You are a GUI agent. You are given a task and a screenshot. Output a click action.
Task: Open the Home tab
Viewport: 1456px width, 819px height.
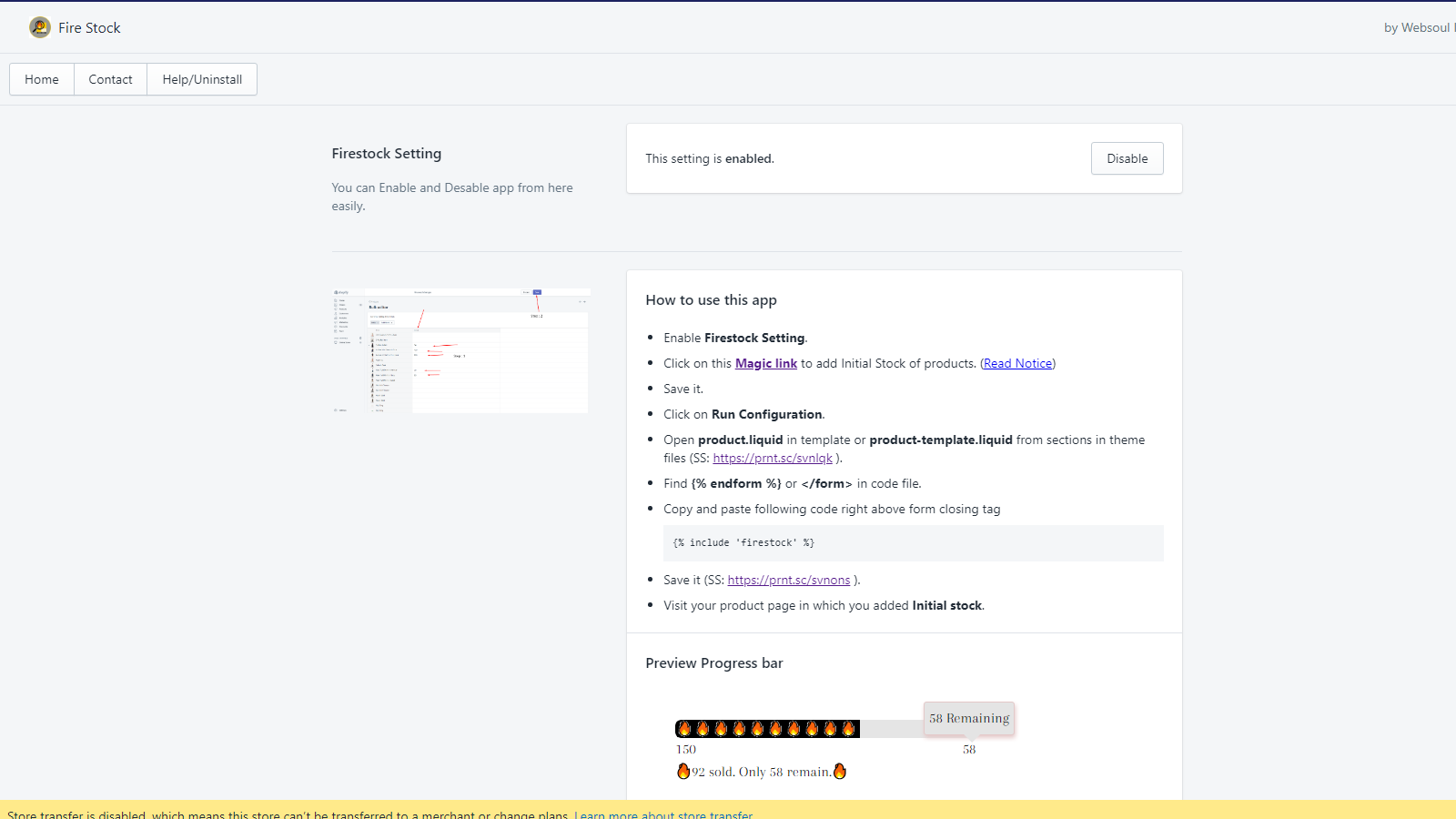pos(42,79)
